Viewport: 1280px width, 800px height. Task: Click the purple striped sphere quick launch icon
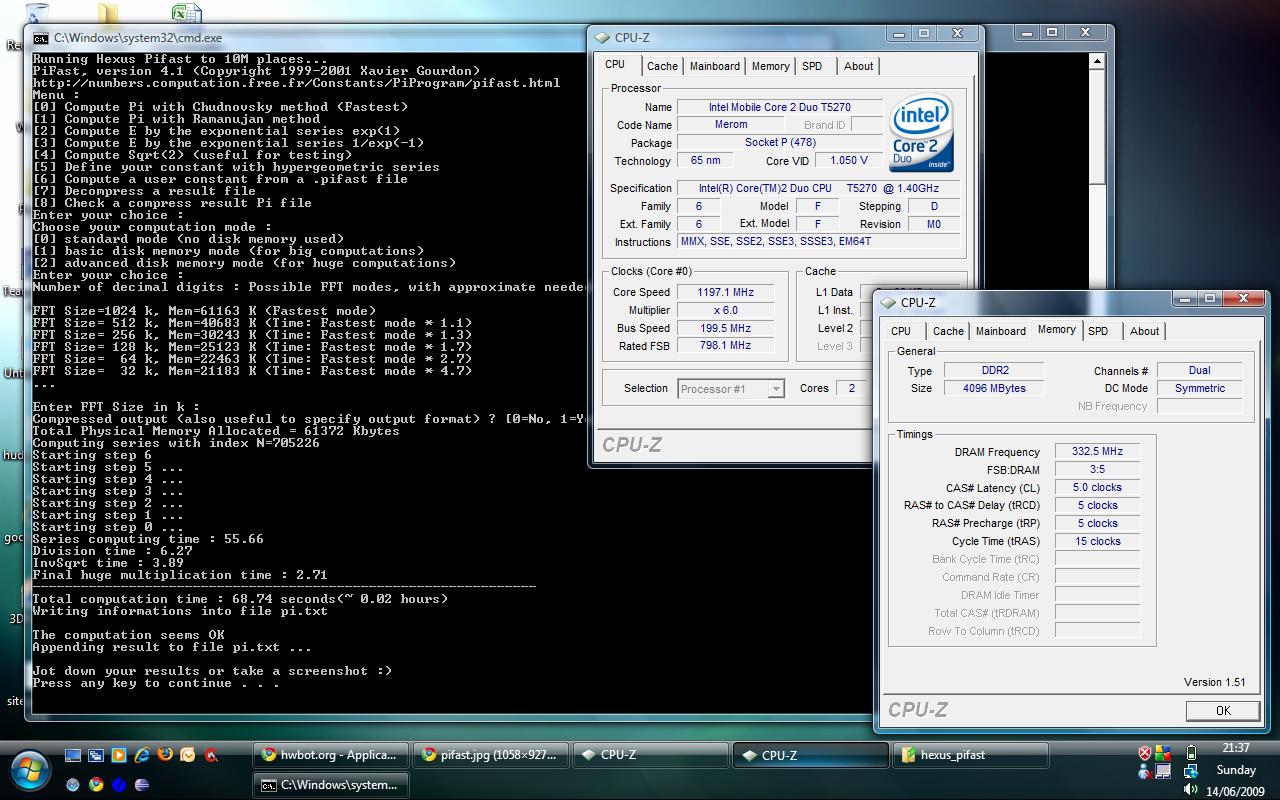pyautogui.click(x=142, y=785)
